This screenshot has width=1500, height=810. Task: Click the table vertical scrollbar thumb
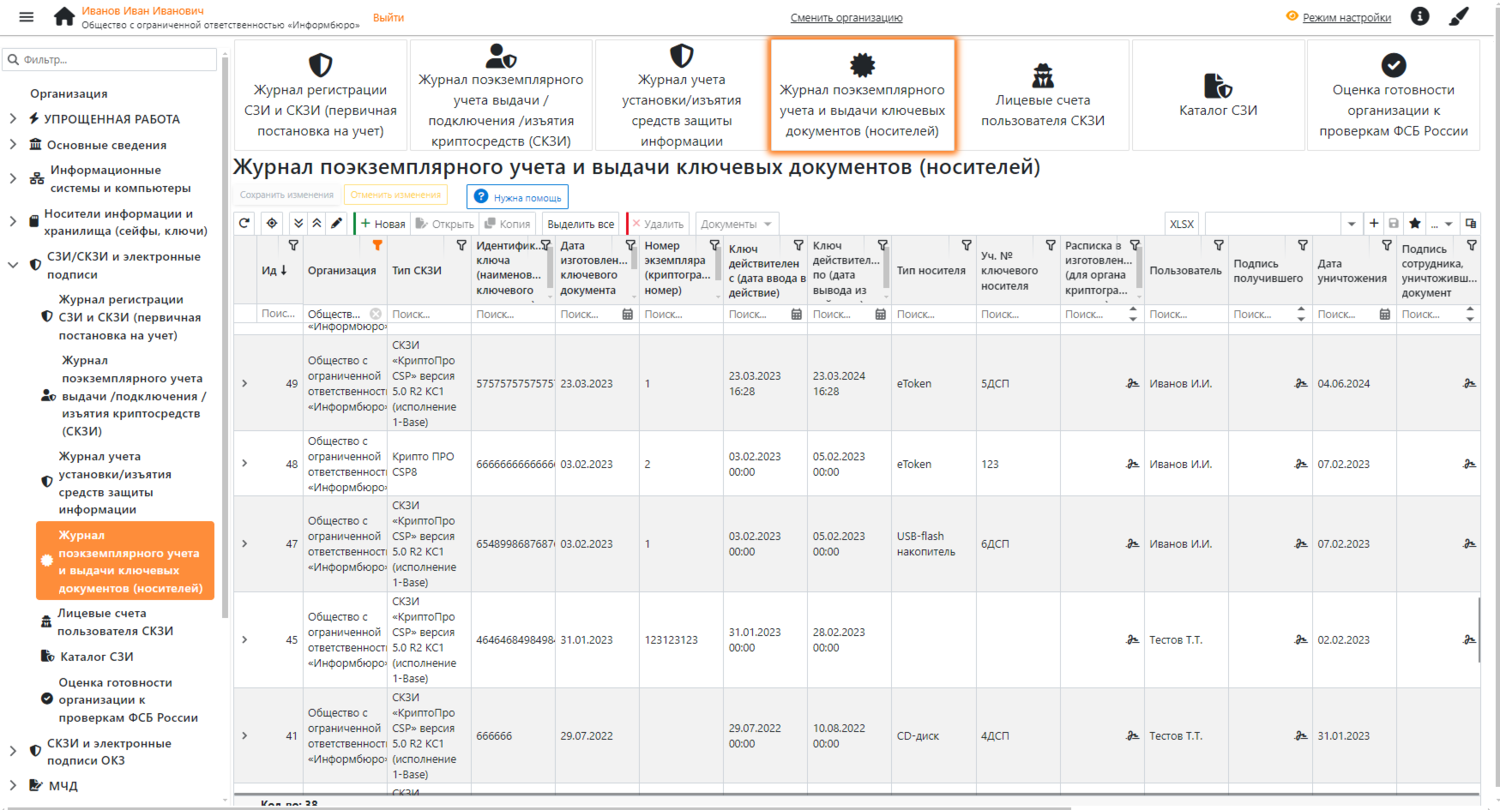pyautogui.click(x=1479, y=629)
